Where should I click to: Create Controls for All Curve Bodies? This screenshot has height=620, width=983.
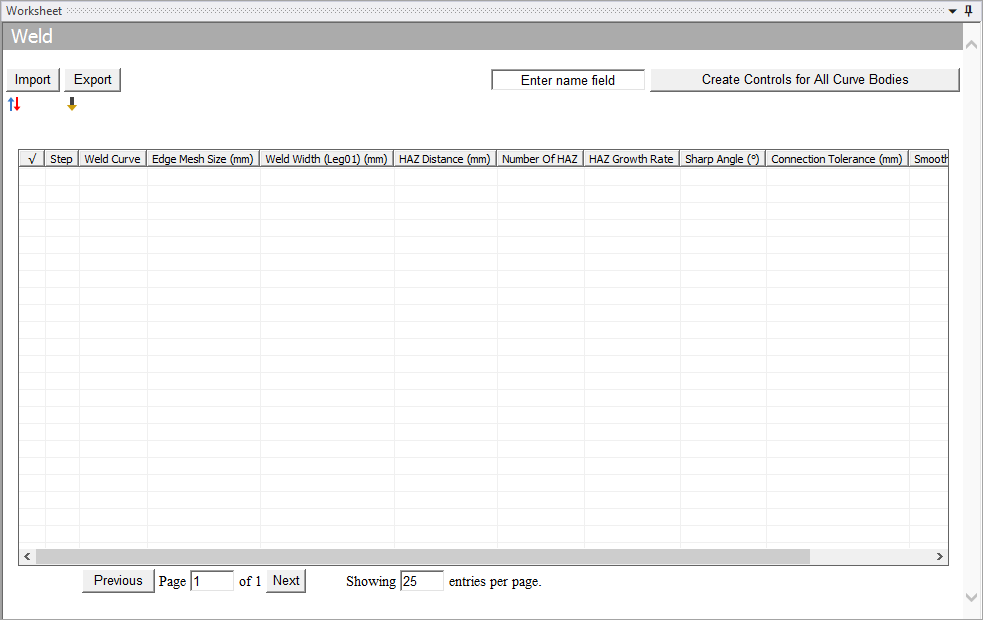(x=805, y=80)
